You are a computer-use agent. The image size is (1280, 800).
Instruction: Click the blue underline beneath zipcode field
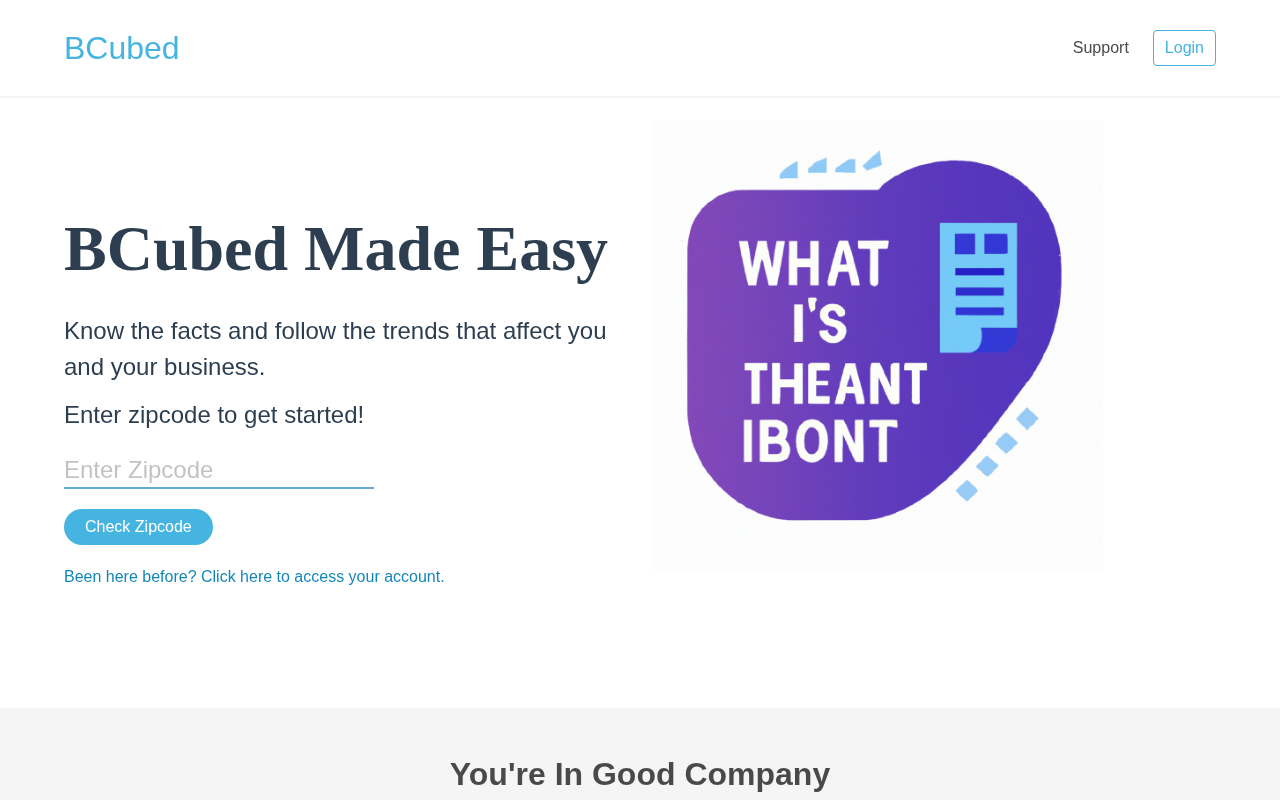tap(219, 488)
